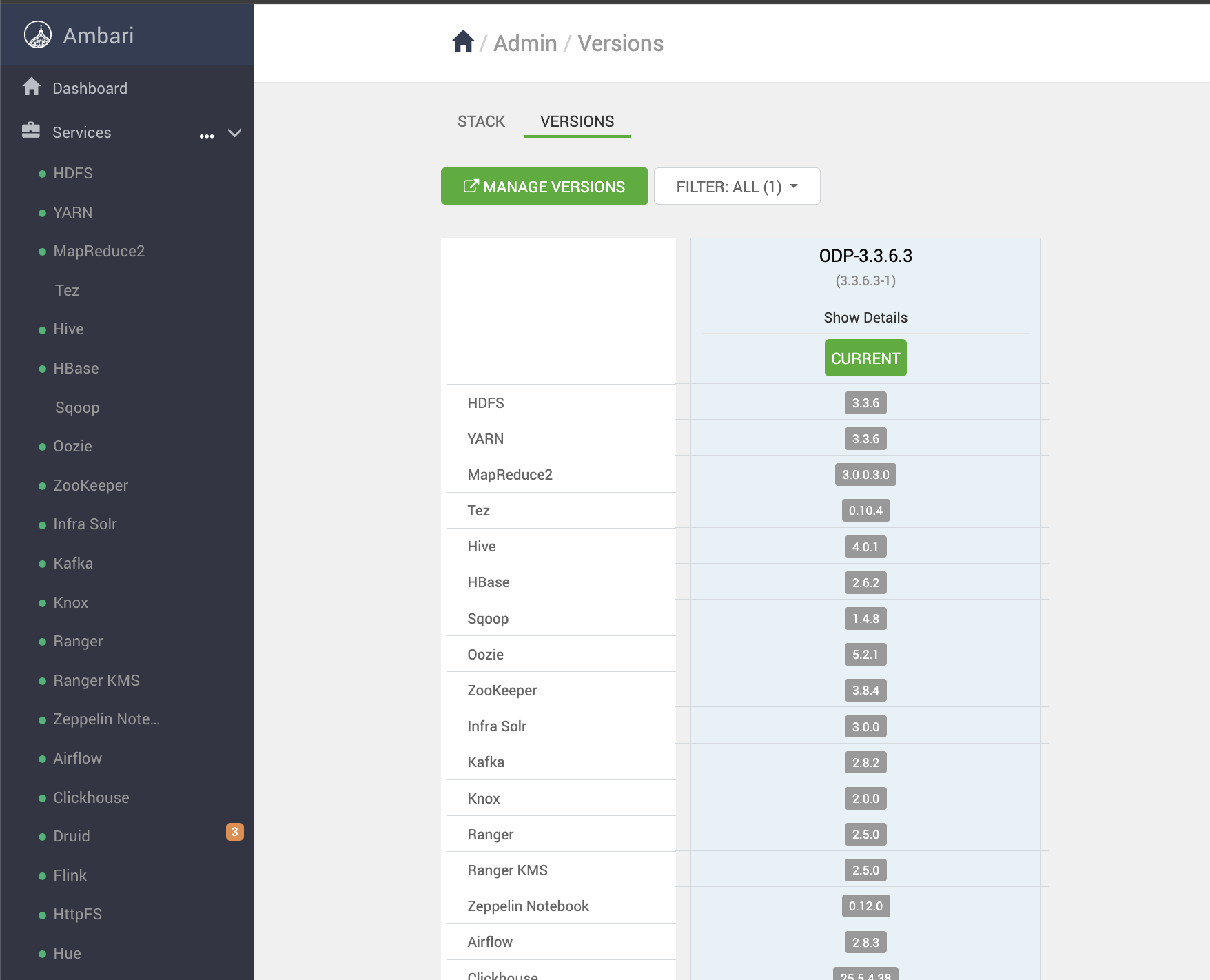The width and height of the screenshot is (1210, 980).
Task: Click the Manage Versions button
Action: [544, 186]
